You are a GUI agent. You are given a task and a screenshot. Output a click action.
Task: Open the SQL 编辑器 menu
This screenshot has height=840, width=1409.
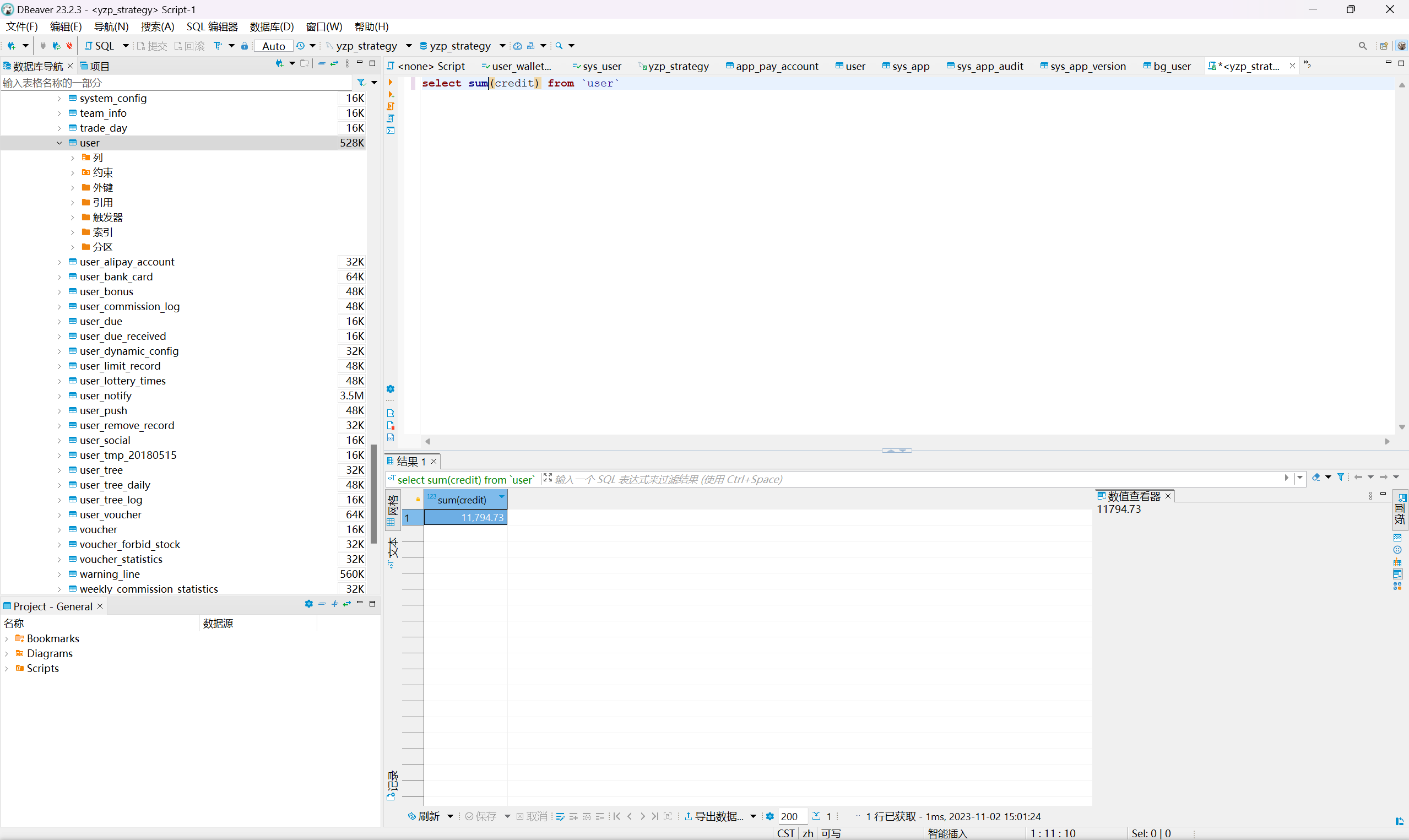(x=212, y=26)
